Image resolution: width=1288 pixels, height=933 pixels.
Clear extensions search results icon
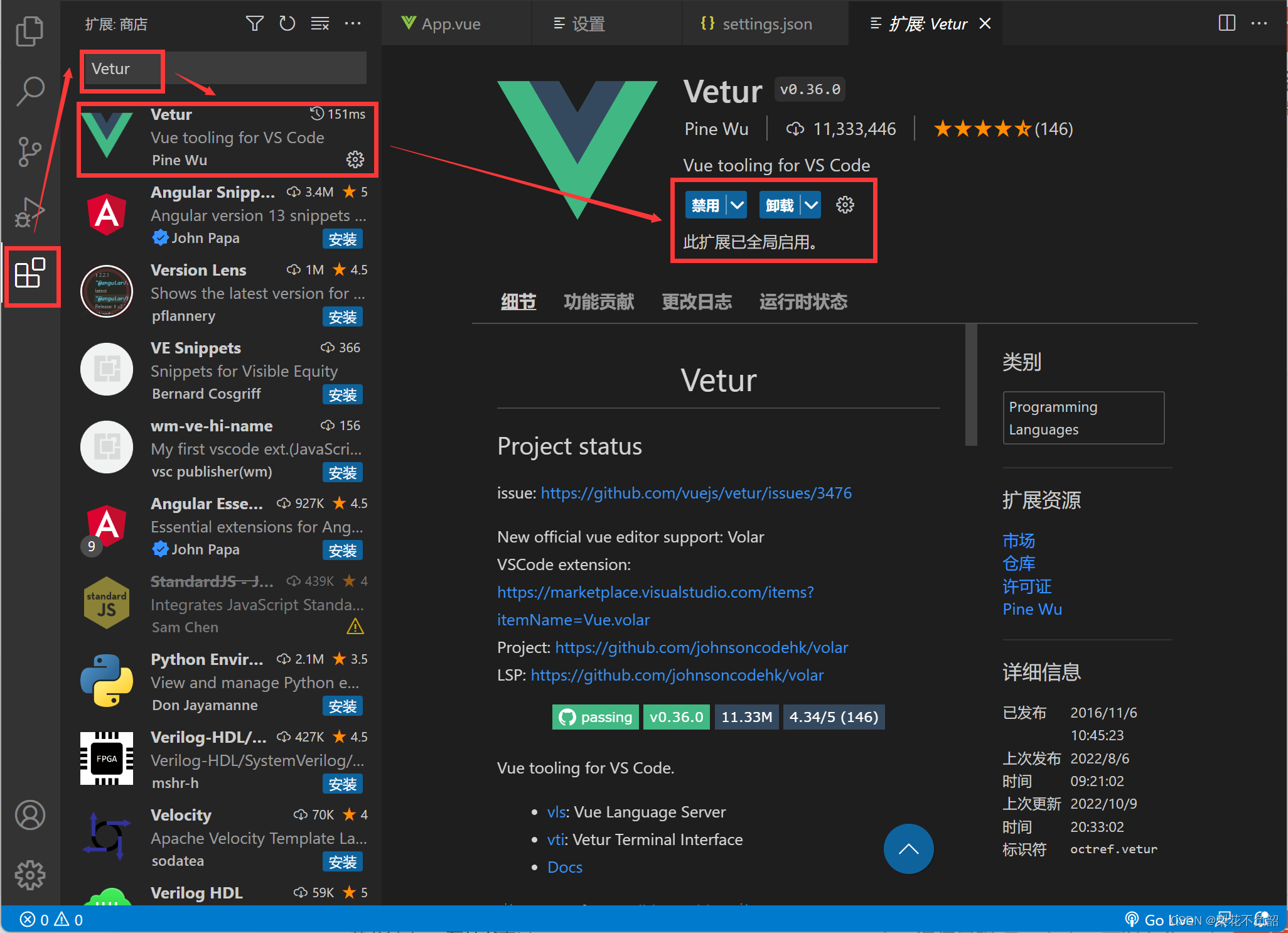point(320,24)
